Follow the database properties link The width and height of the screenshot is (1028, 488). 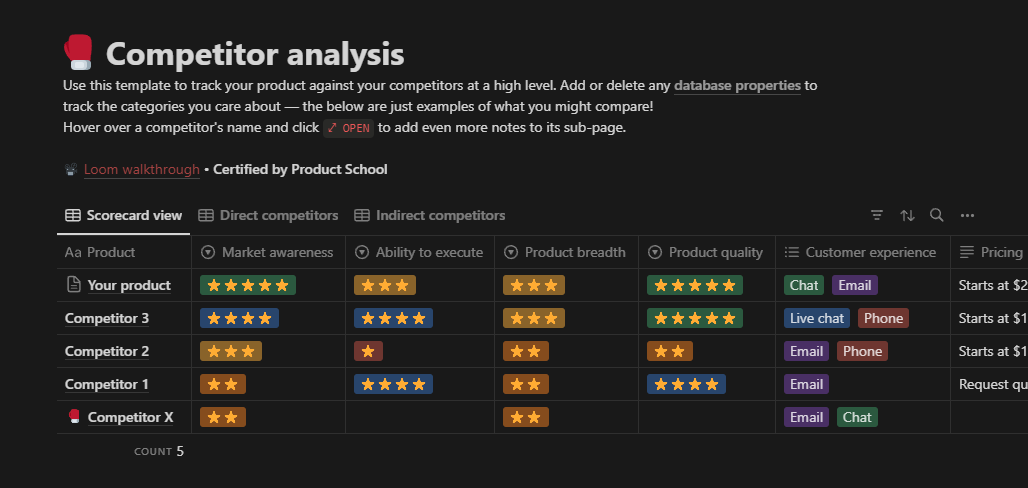737,86
